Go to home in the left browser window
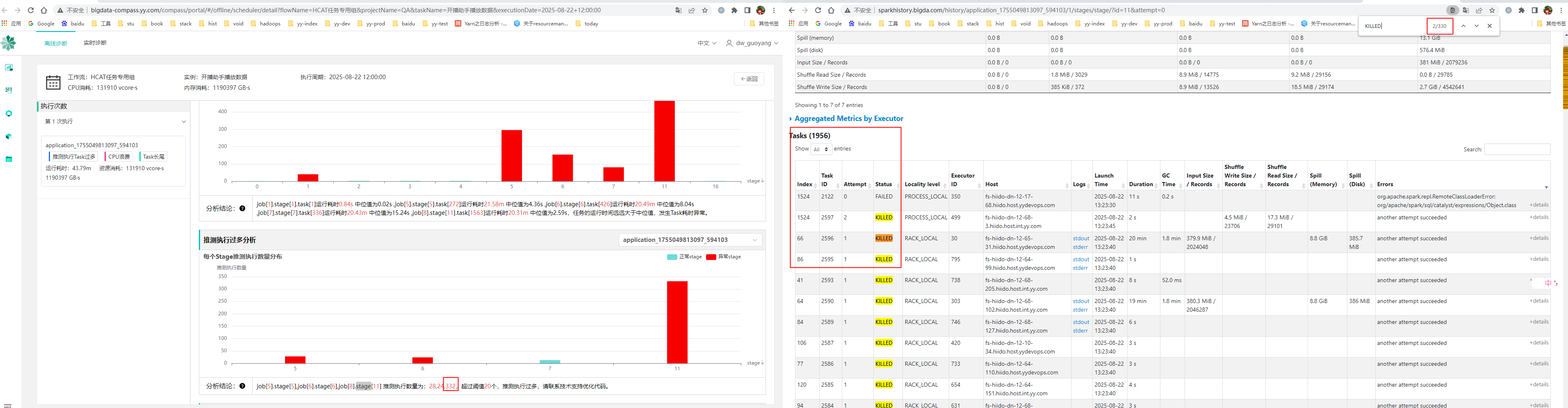Viewport: 1568px width, 408px height. (x=44, y=10)
